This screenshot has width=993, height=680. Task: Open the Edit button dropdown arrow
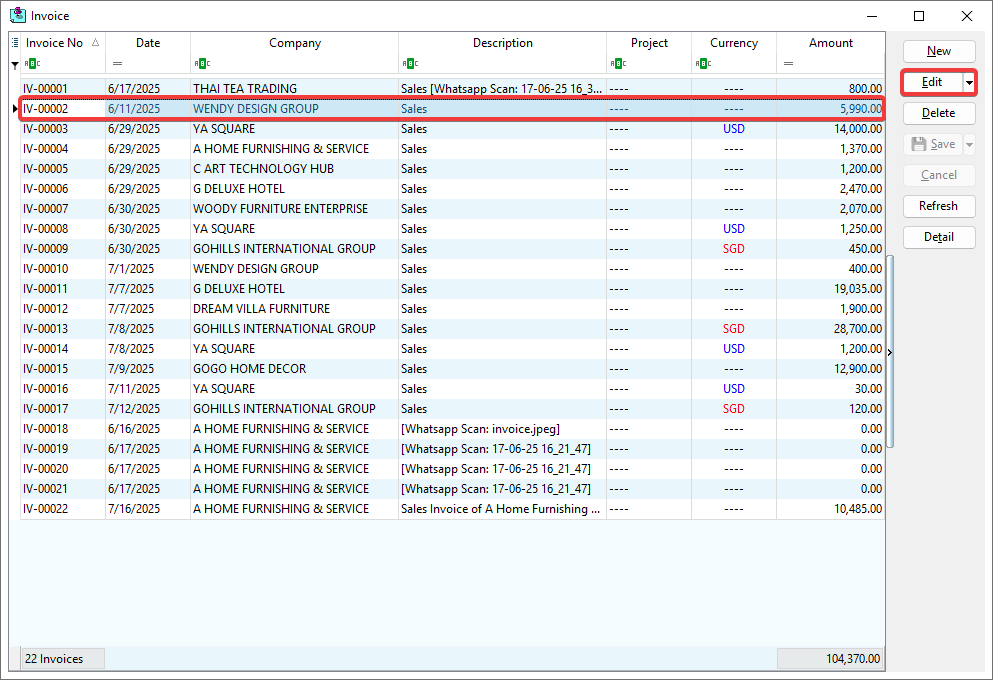coord(969,82)
